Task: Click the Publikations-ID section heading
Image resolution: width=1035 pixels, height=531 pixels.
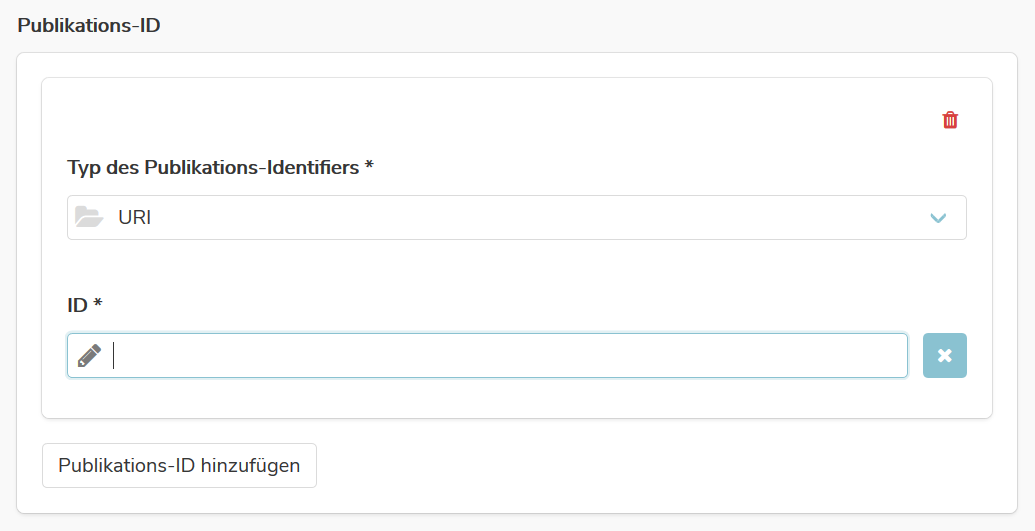Action: 89,26
